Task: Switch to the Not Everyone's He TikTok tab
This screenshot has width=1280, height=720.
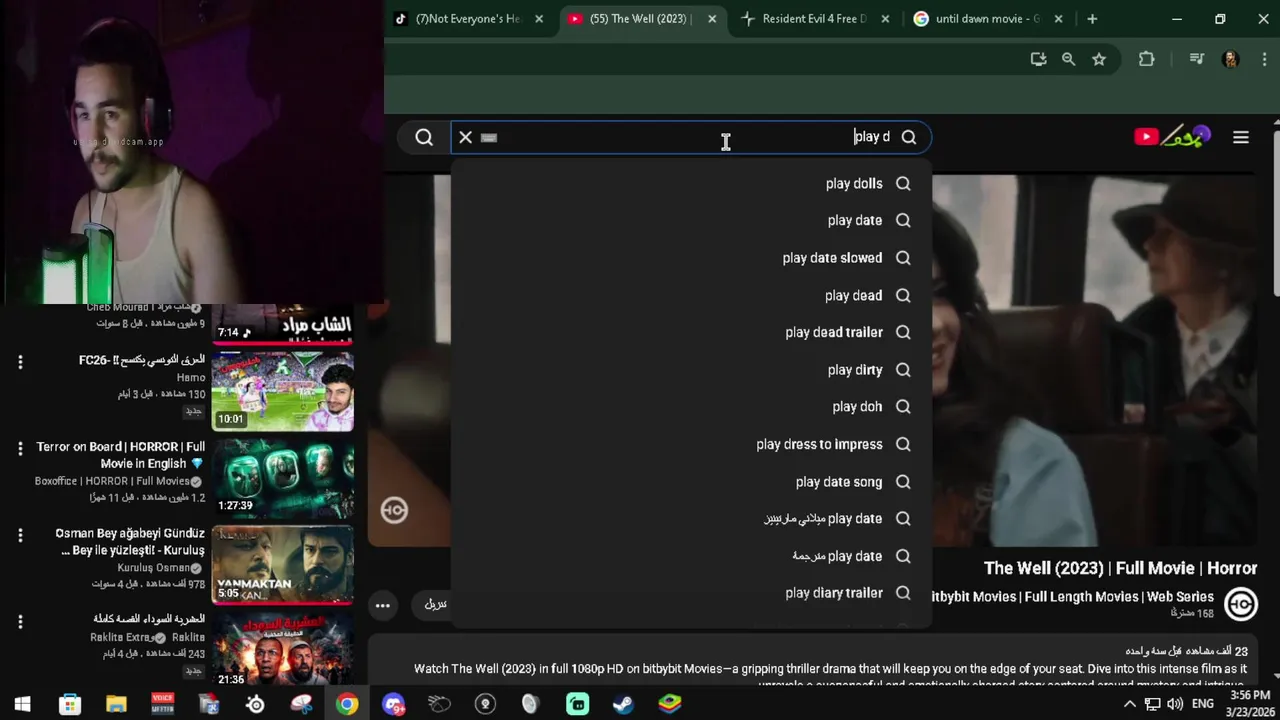Action: pos(470,19)
